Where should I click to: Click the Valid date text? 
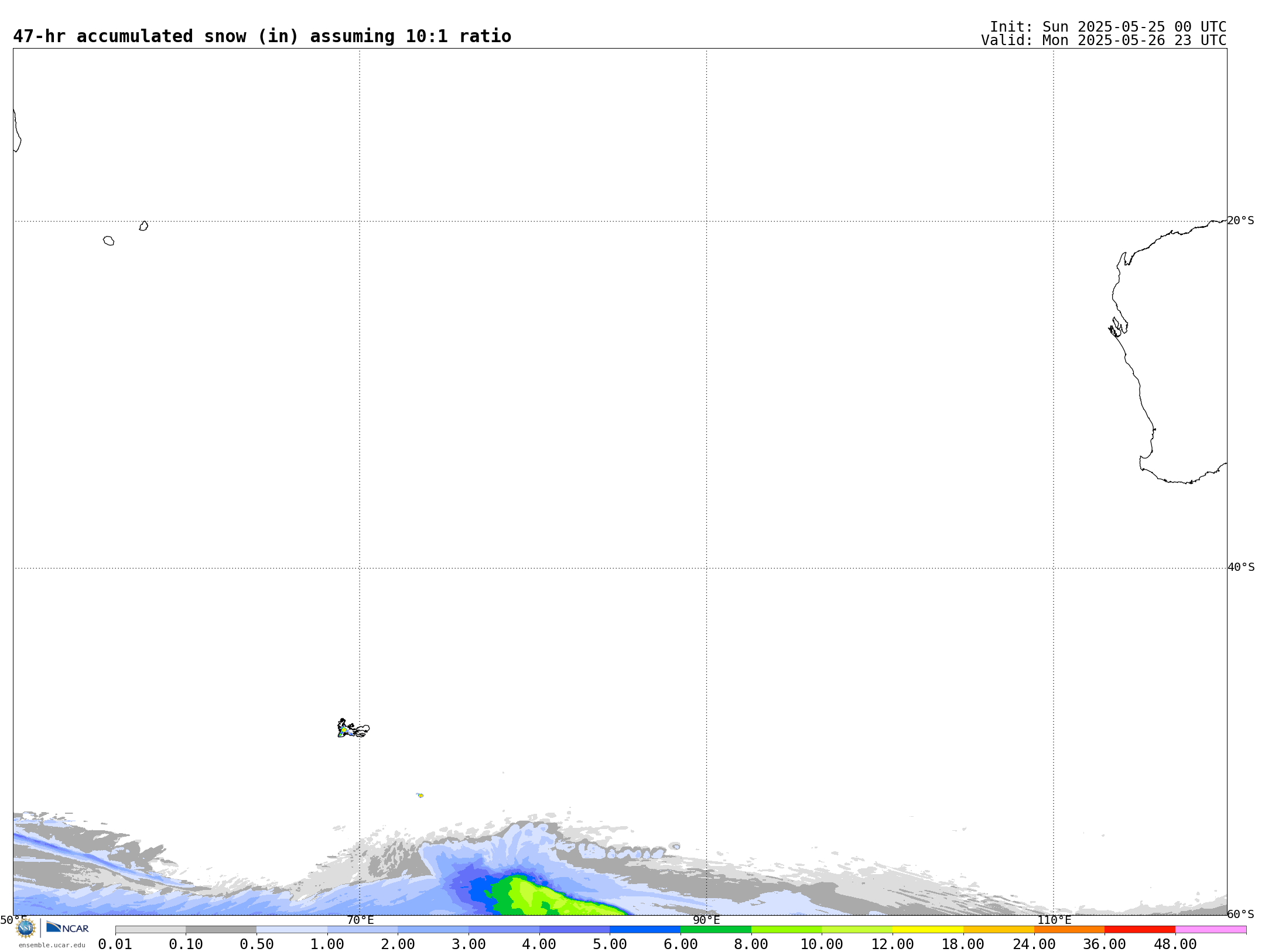(x=1103, y=40)
